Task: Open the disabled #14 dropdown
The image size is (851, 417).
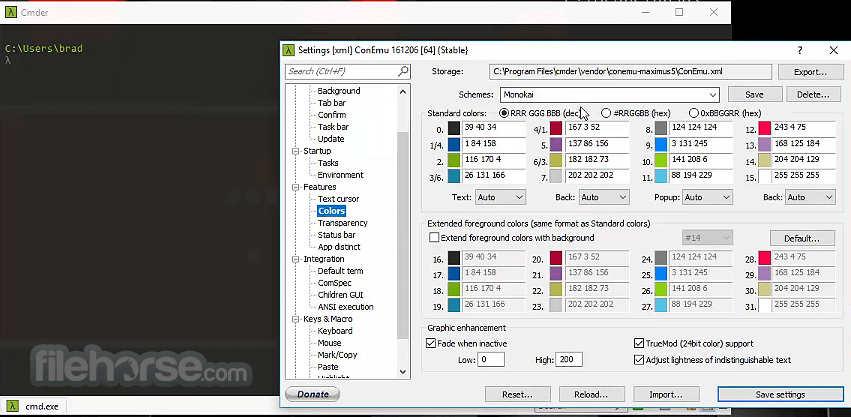Action: [707, 238]
